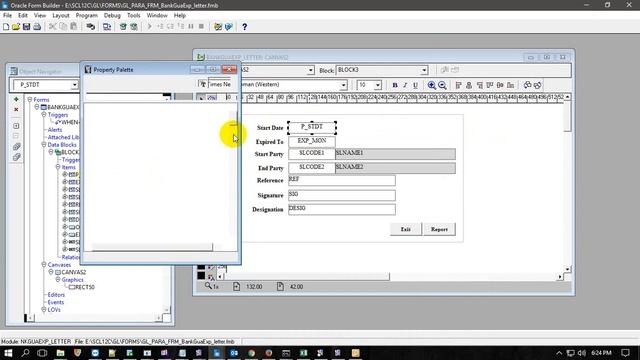Click the Bring to Front icon

pos(527,85)
